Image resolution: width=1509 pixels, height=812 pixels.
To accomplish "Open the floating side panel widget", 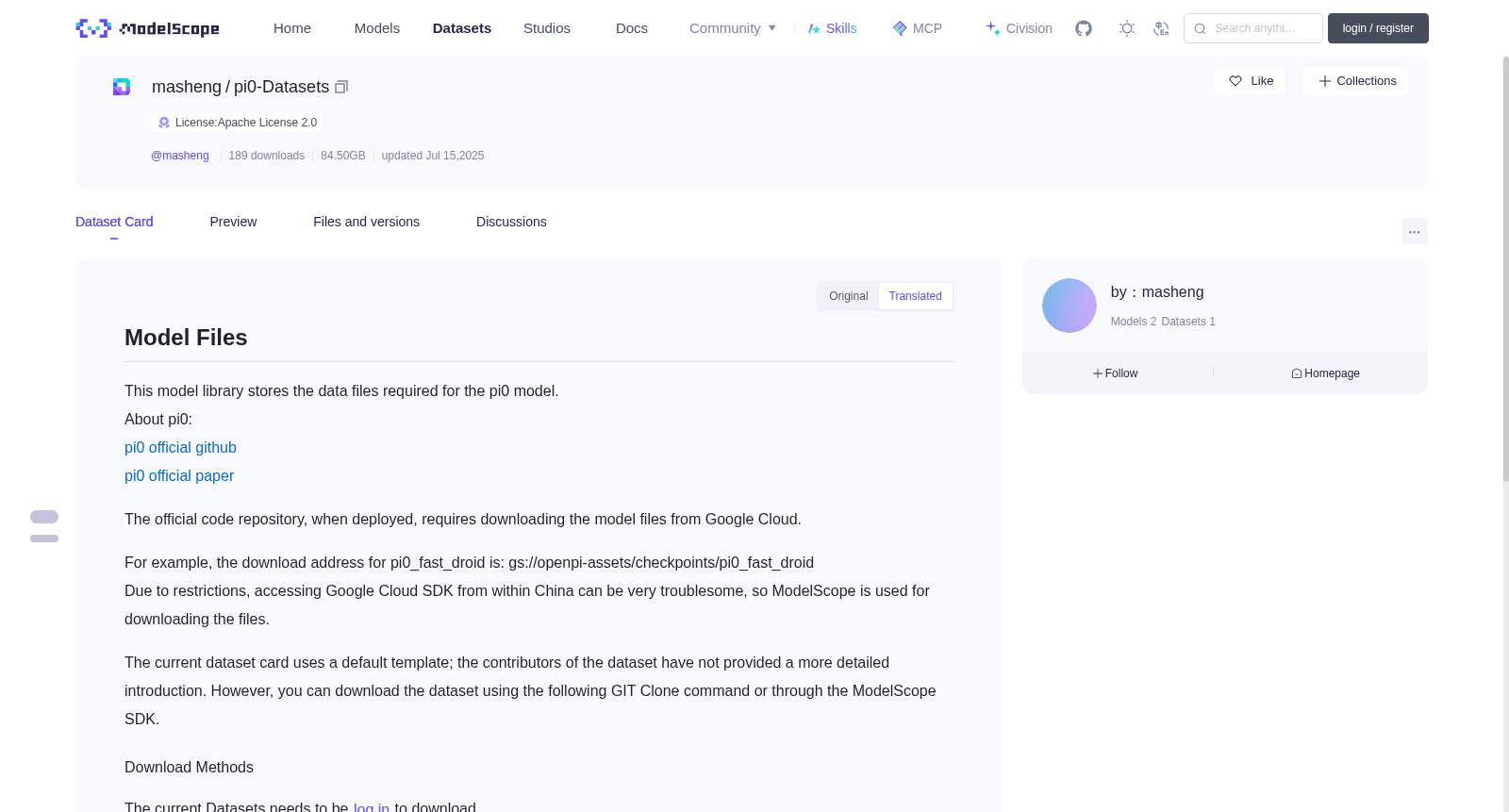I will 44,526.
